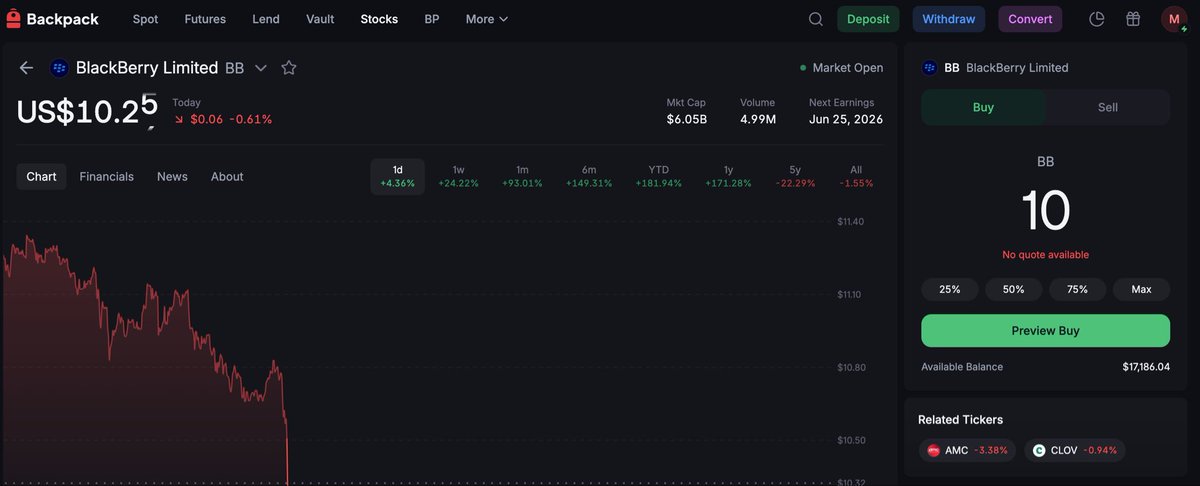Click the Market Open status text

tap(848, 68)
